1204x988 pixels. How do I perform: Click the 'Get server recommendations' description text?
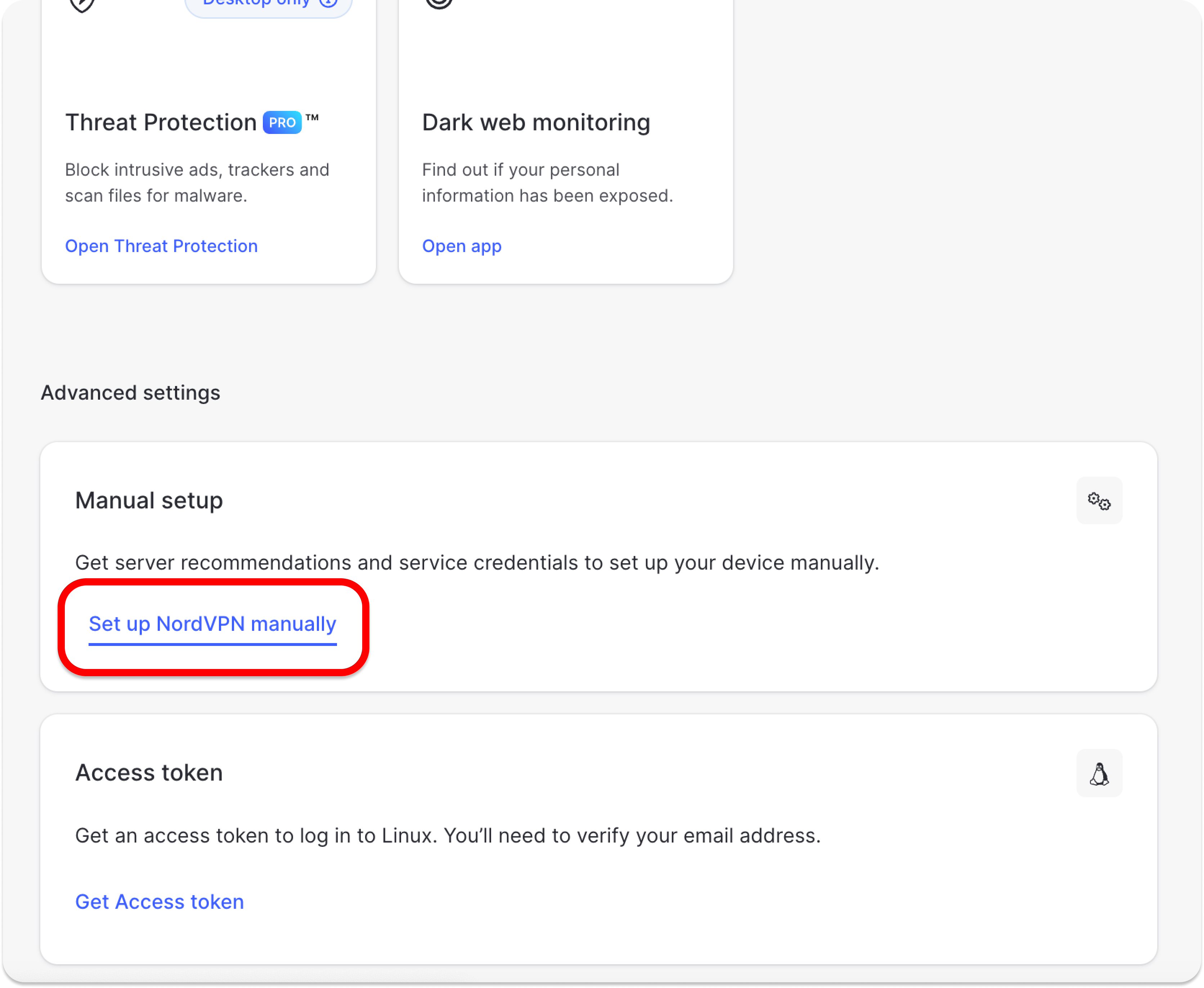tap(477, 563)
